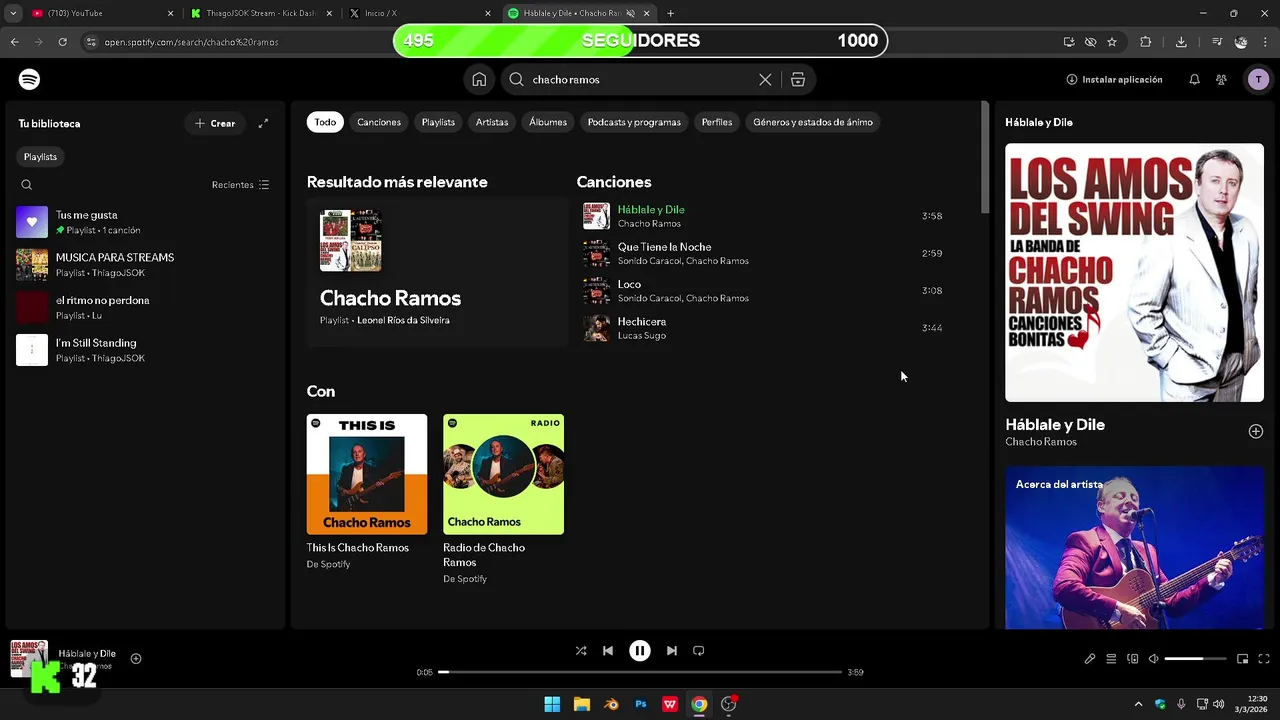Toggle repeat mode
The width and height of the screenshot is (1280, 720).
[x=699, y=650]
